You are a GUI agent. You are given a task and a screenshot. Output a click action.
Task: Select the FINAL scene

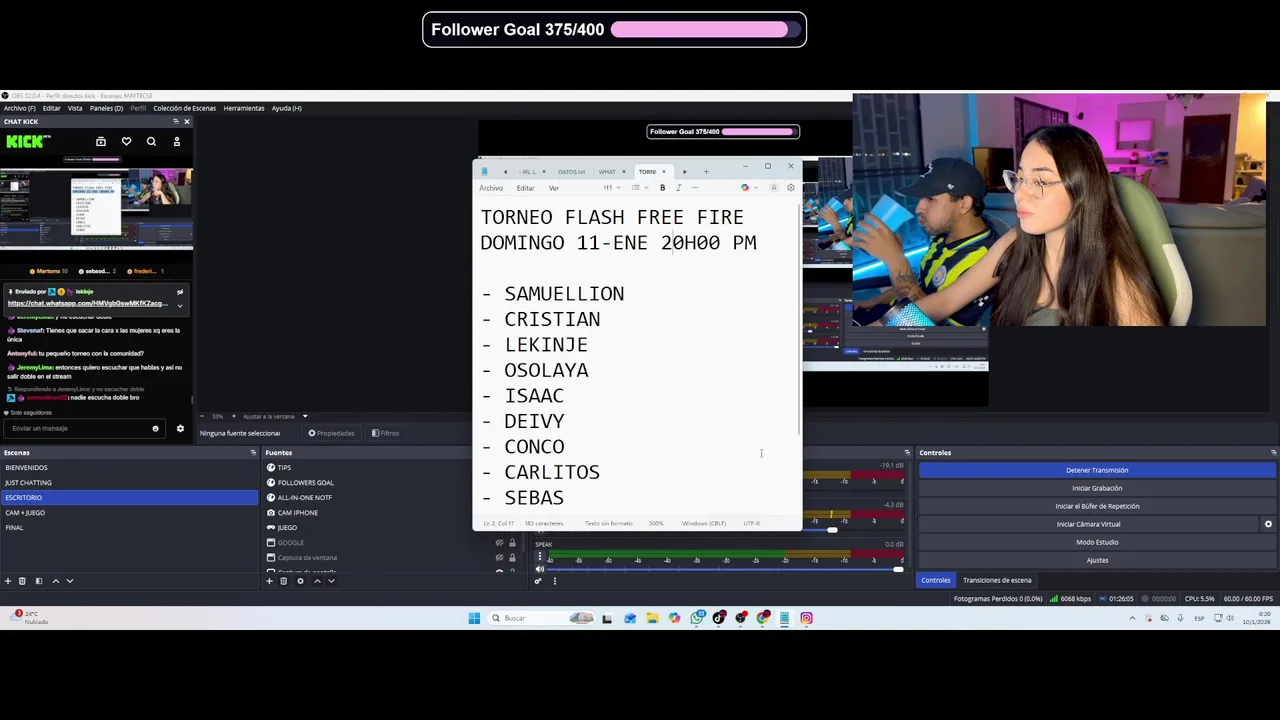(x=129, y=528)
